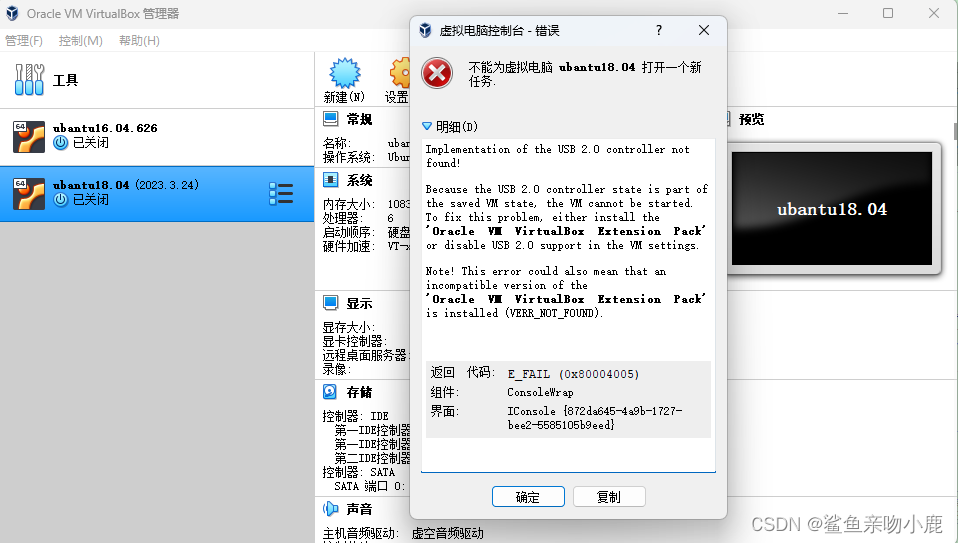Click the 启动顺序 boot order row
Image resolution: width=958 pixels, height=543 pixels.
[367, 232]
